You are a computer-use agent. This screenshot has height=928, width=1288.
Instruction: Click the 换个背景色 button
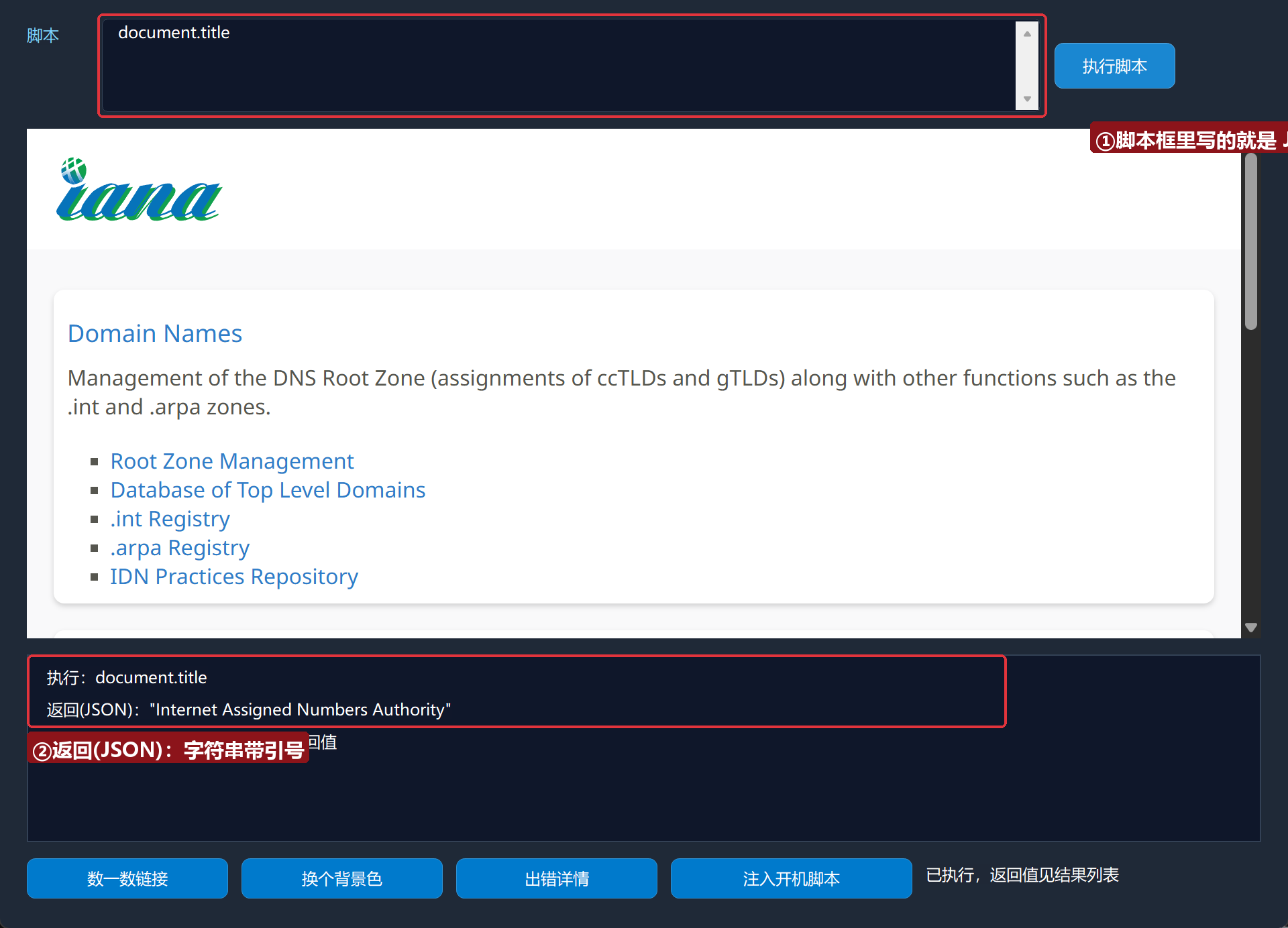[342, 878]
